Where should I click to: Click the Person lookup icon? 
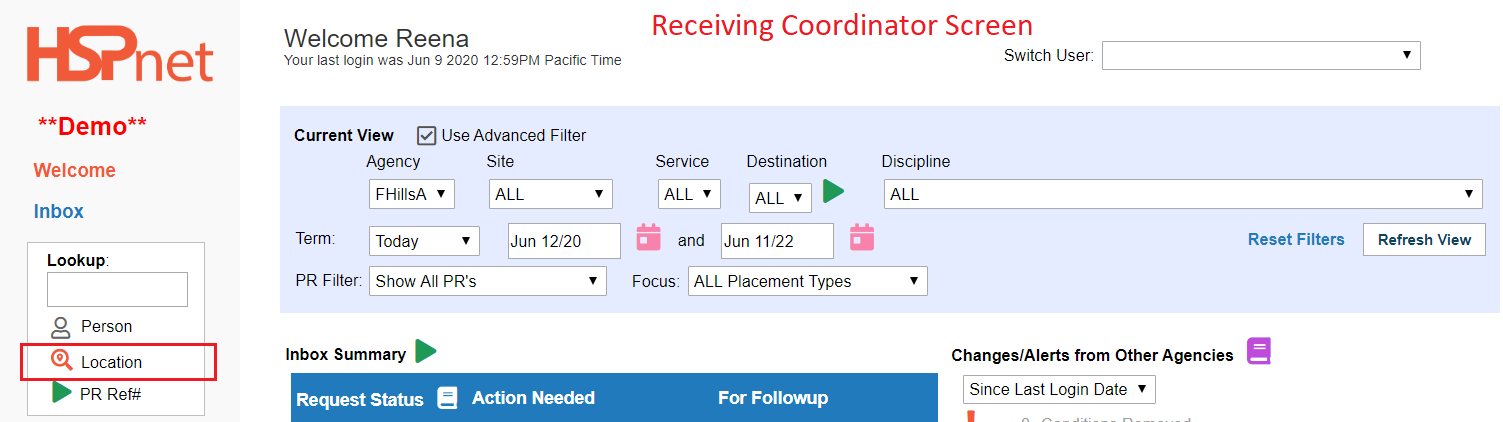[61, 327]
